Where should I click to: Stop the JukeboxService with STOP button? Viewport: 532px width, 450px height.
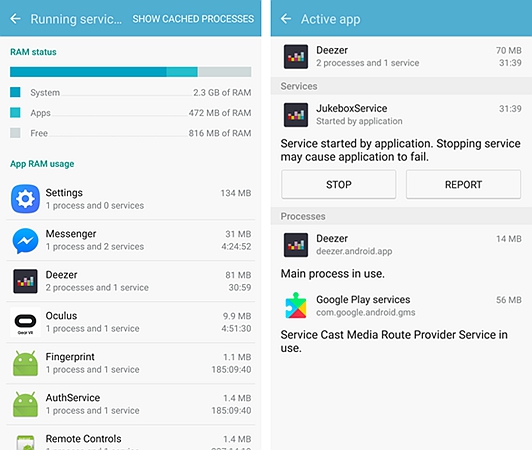[339, 184]
